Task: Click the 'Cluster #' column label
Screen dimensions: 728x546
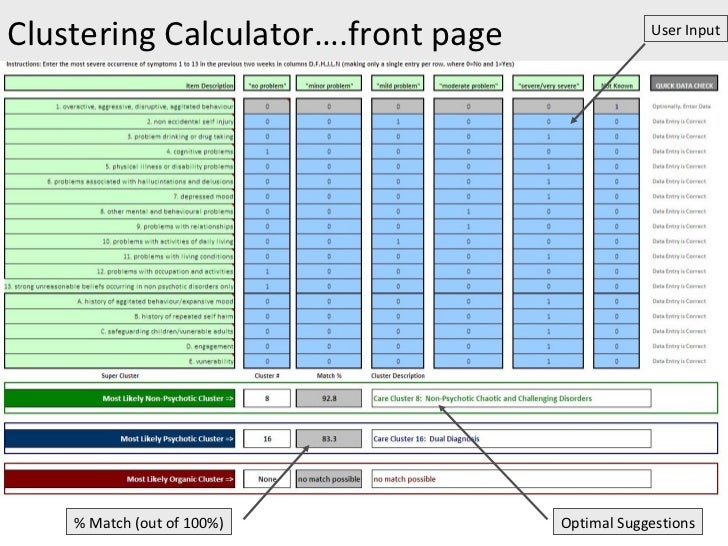Action: coord(267,376)
